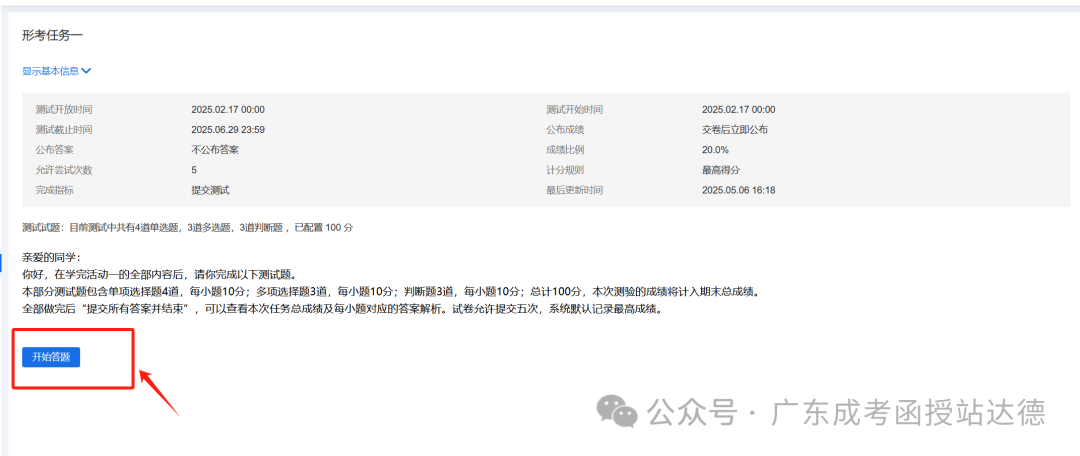This screenshot has width=1080, height=456.
Task: Click the WeChat logo in the watermark
Action: click(x=617, y=412)
